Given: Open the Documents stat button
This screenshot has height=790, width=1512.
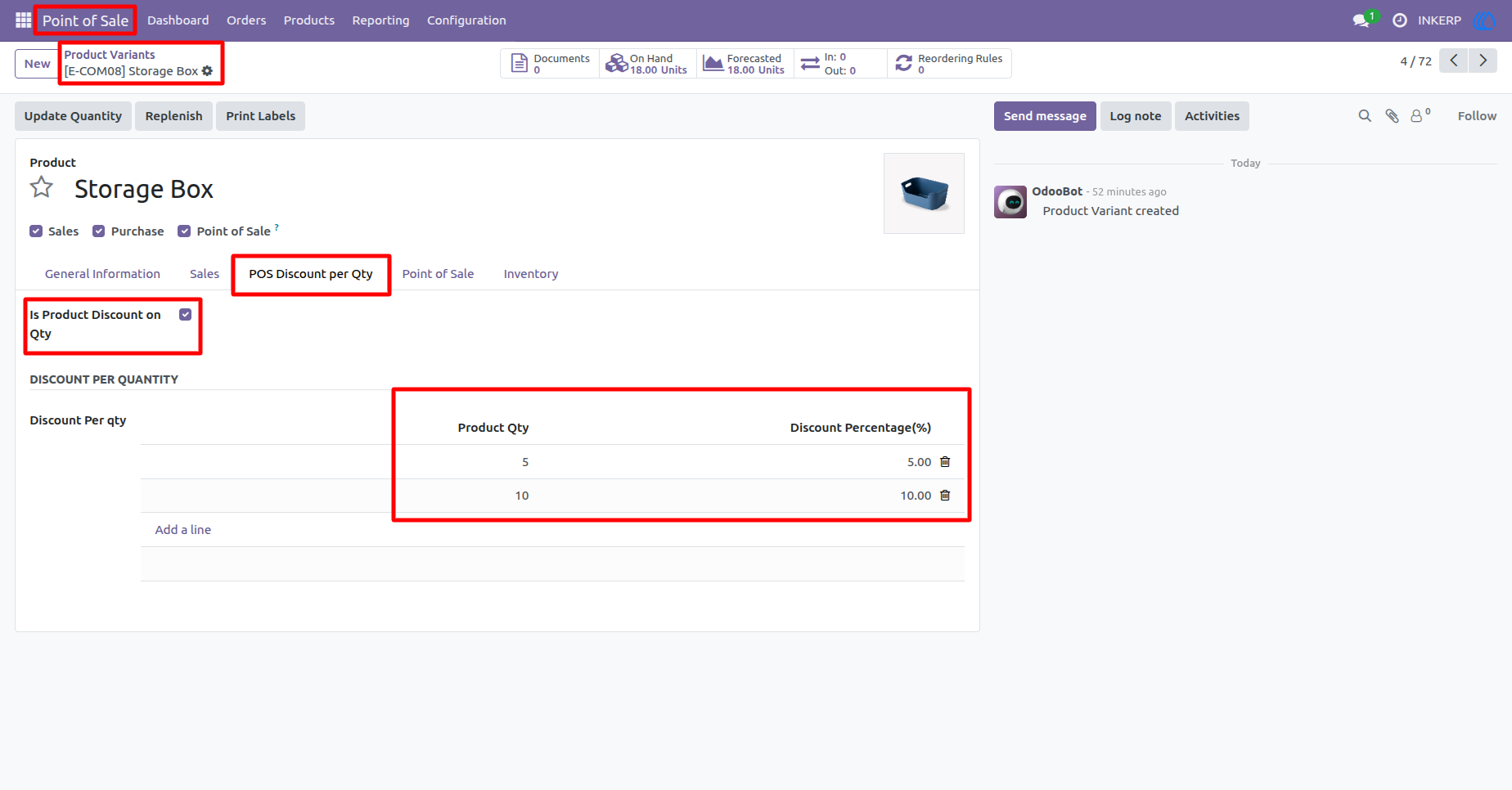Looking at the screenshot, I should [551, 64].
